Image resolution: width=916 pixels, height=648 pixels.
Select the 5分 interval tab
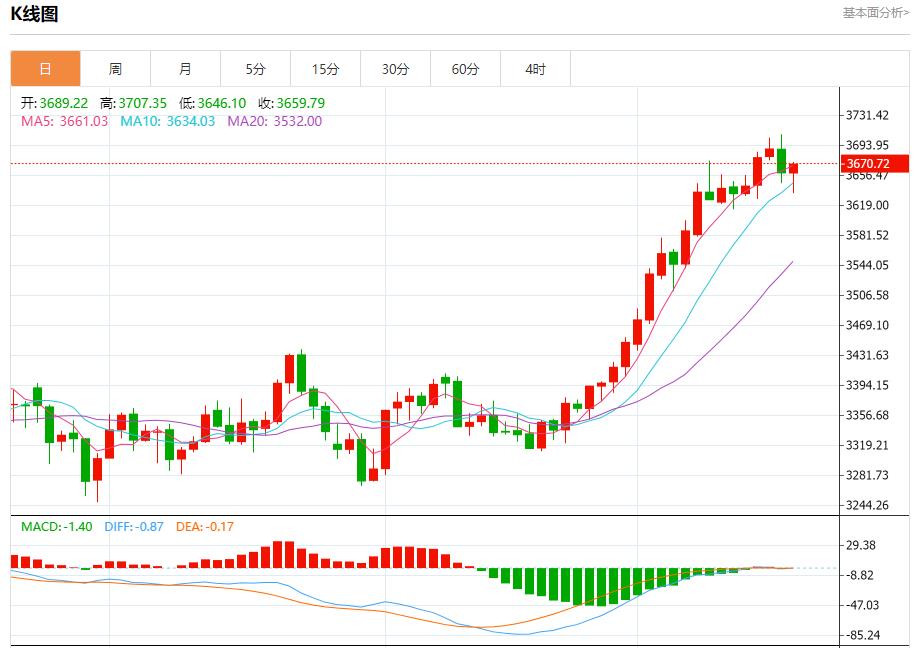click(x=255, y=69)
